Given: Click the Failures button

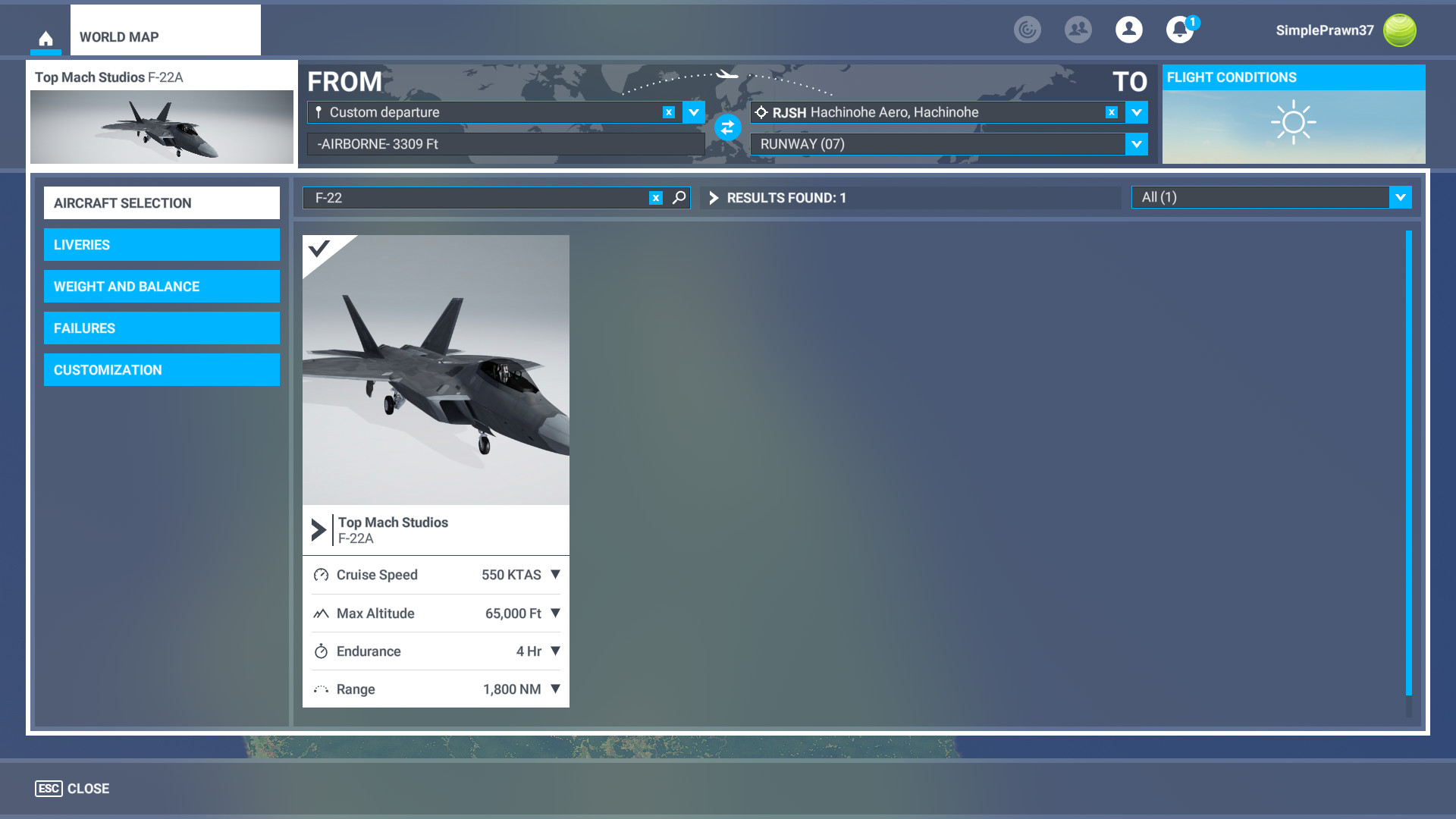Looking at the screenshot, I should (162, 328).
